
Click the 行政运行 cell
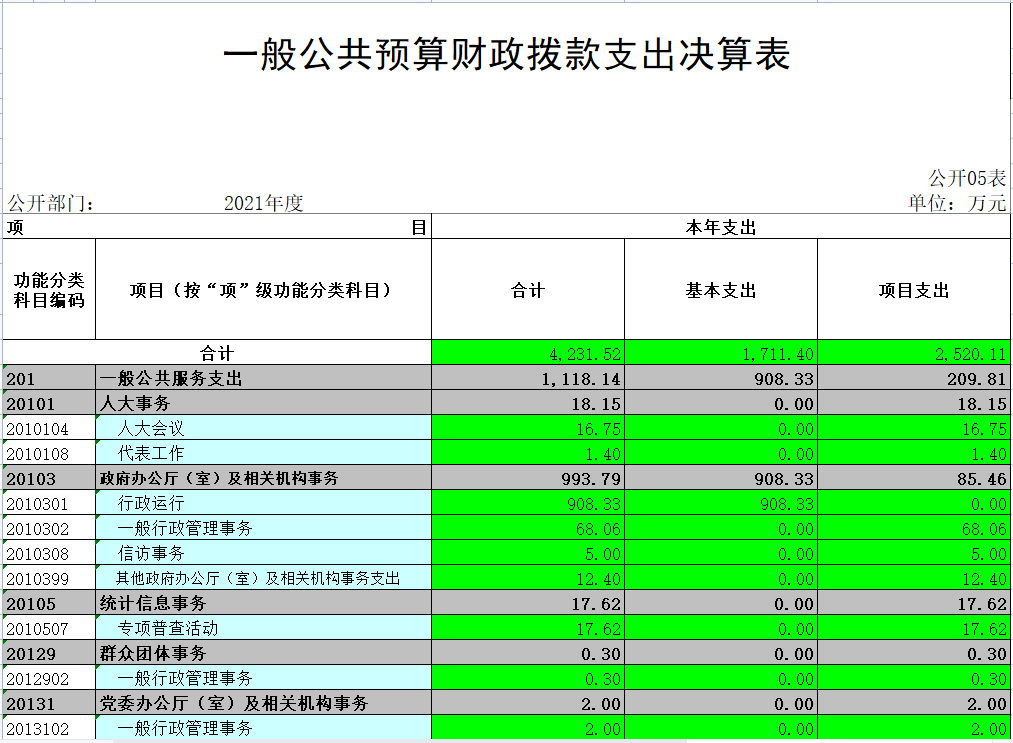click(x=264, y=503)
